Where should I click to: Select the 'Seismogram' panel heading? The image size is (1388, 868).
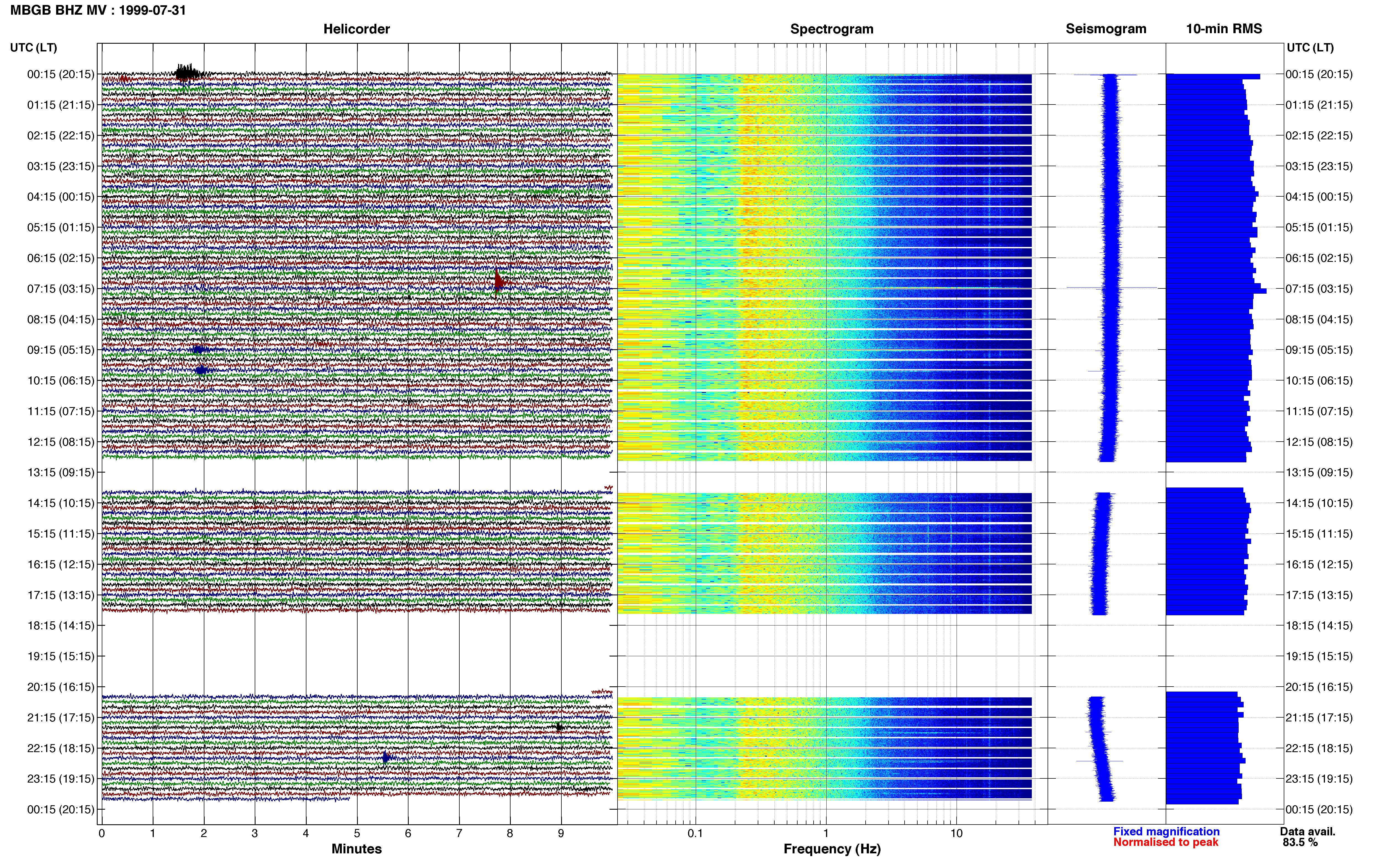[x=1106, y=29]
